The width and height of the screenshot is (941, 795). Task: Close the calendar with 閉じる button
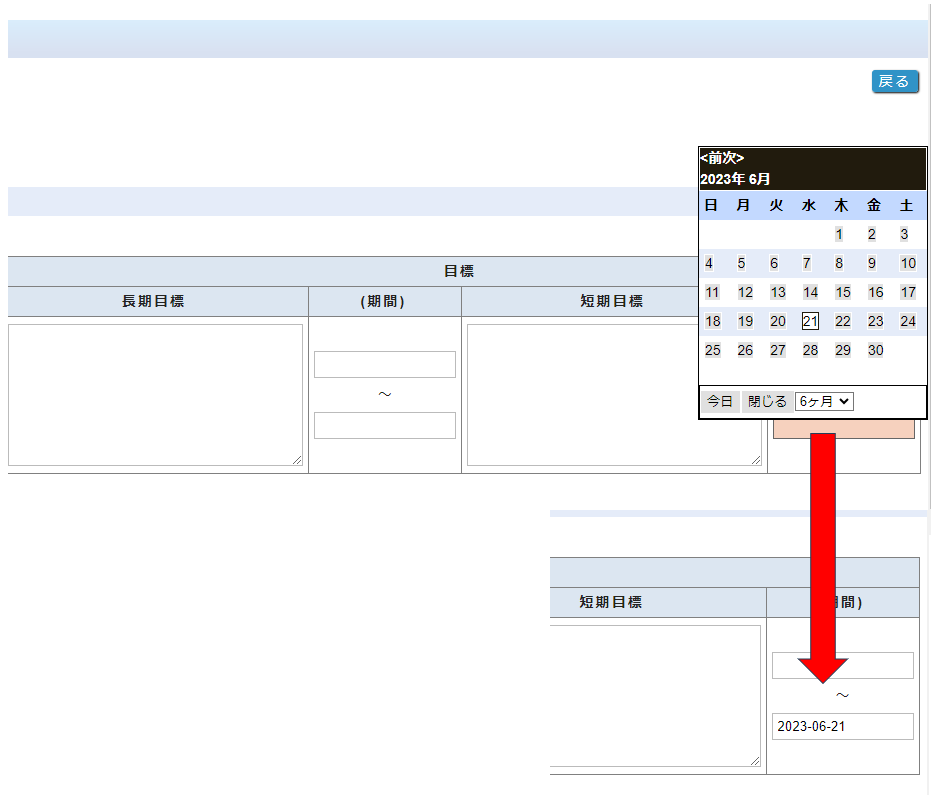(x=767, y=401)
